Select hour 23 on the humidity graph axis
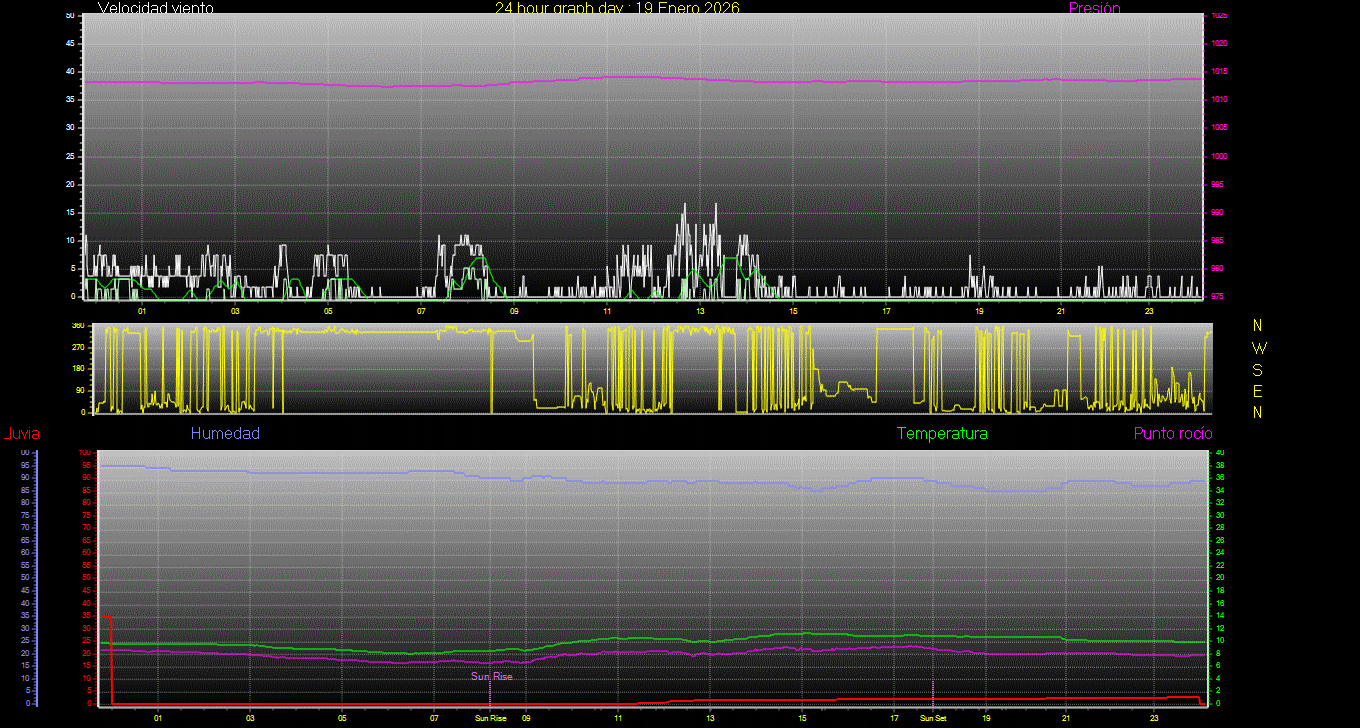This screenshot has width=1360, height=728. (1154, 718)
